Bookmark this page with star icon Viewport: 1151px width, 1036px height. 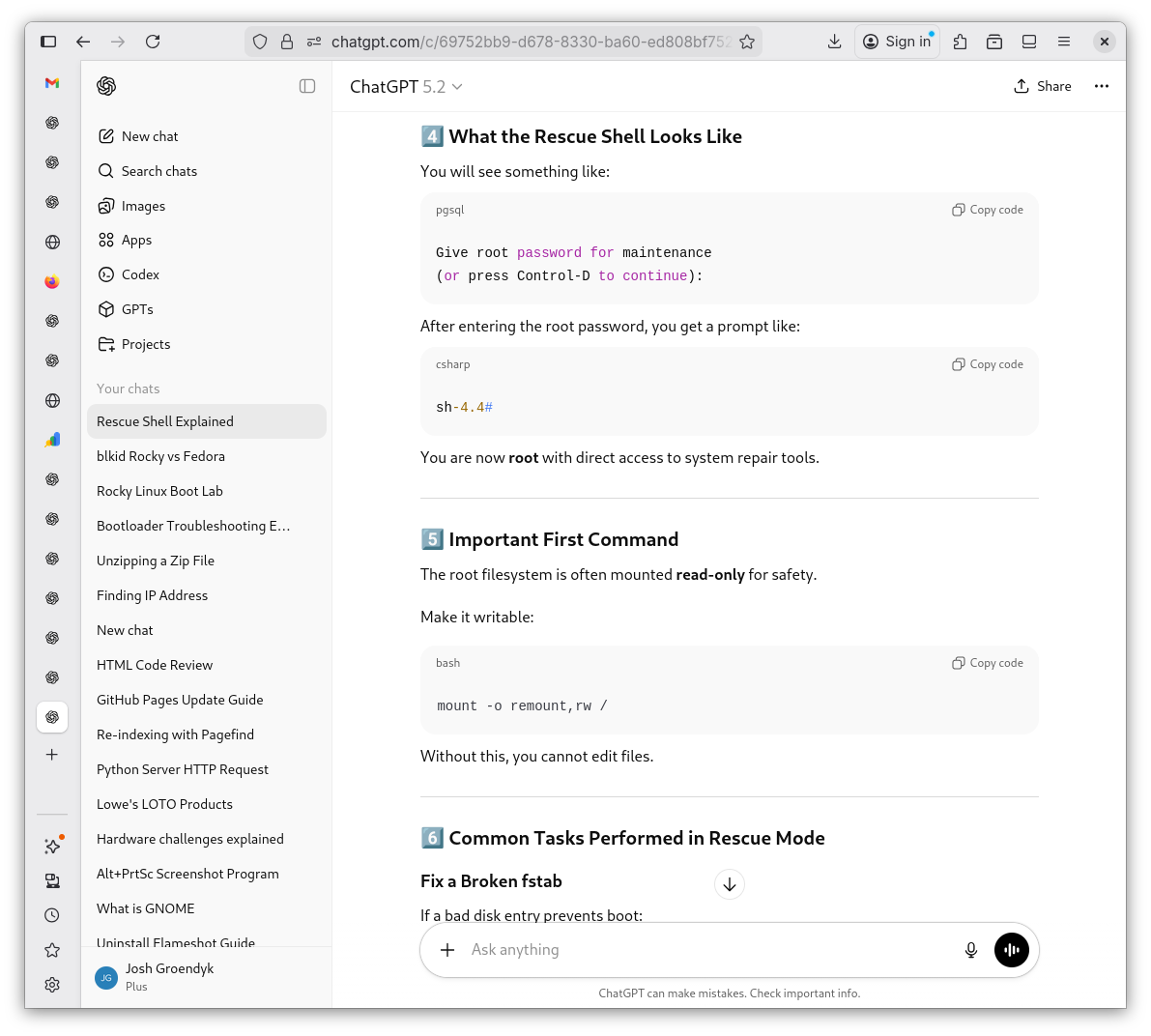(x=747, y=42)
